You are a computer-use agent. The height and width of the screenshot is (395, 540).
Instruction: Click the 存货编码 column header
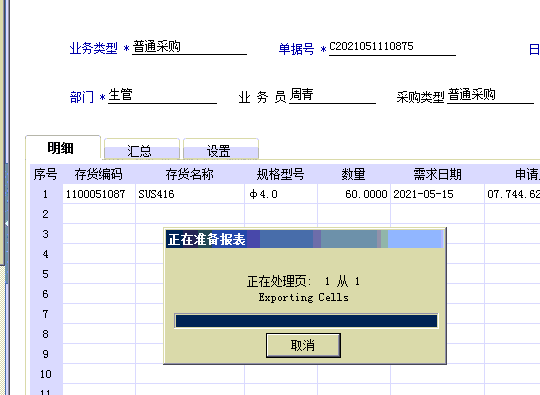[99, 174]
